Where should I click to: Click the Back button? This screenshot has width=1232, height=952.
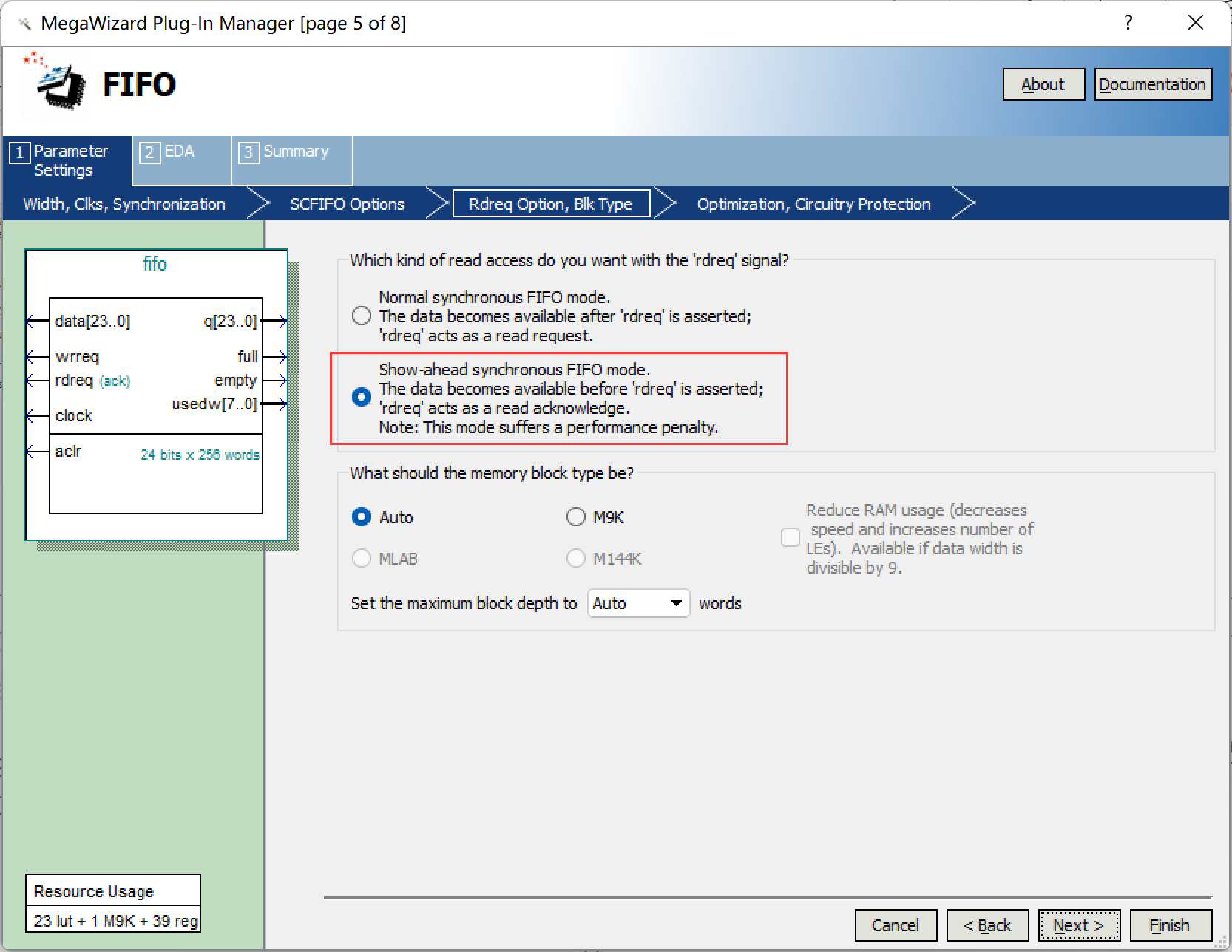(987, 925)
